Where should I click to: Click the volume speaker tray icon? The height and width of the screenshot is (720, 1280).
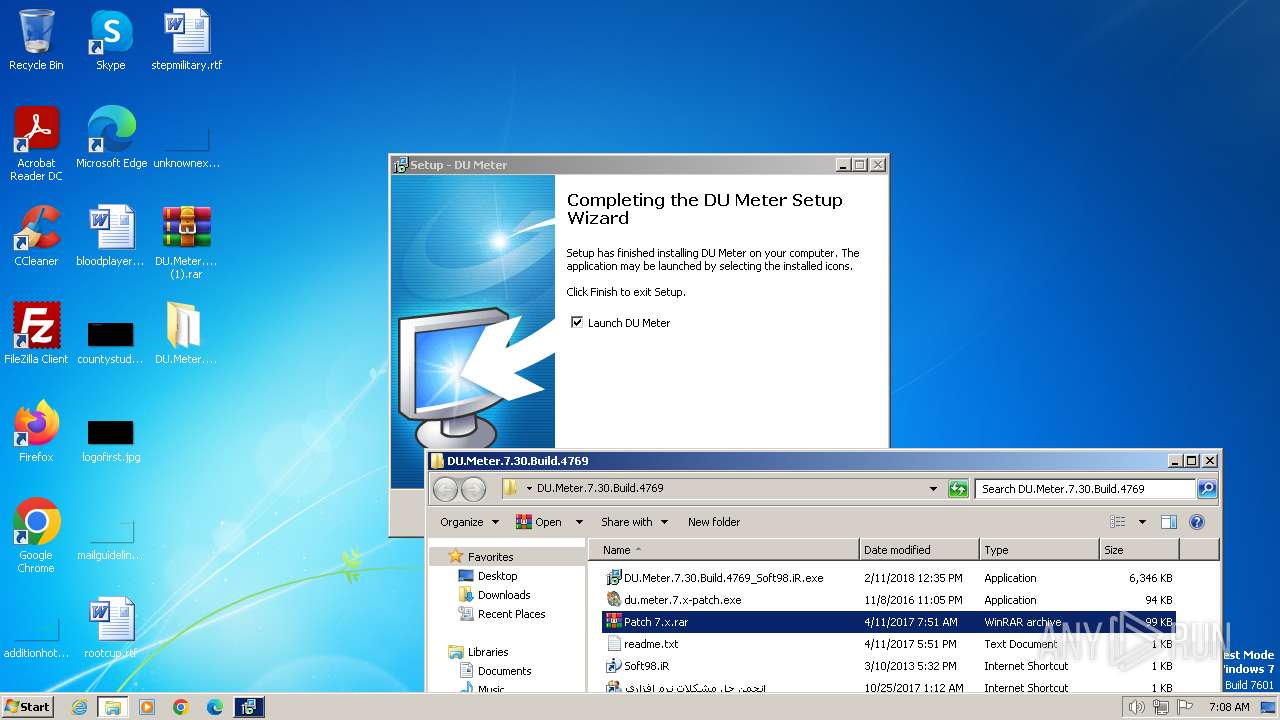pos(1136,707)
